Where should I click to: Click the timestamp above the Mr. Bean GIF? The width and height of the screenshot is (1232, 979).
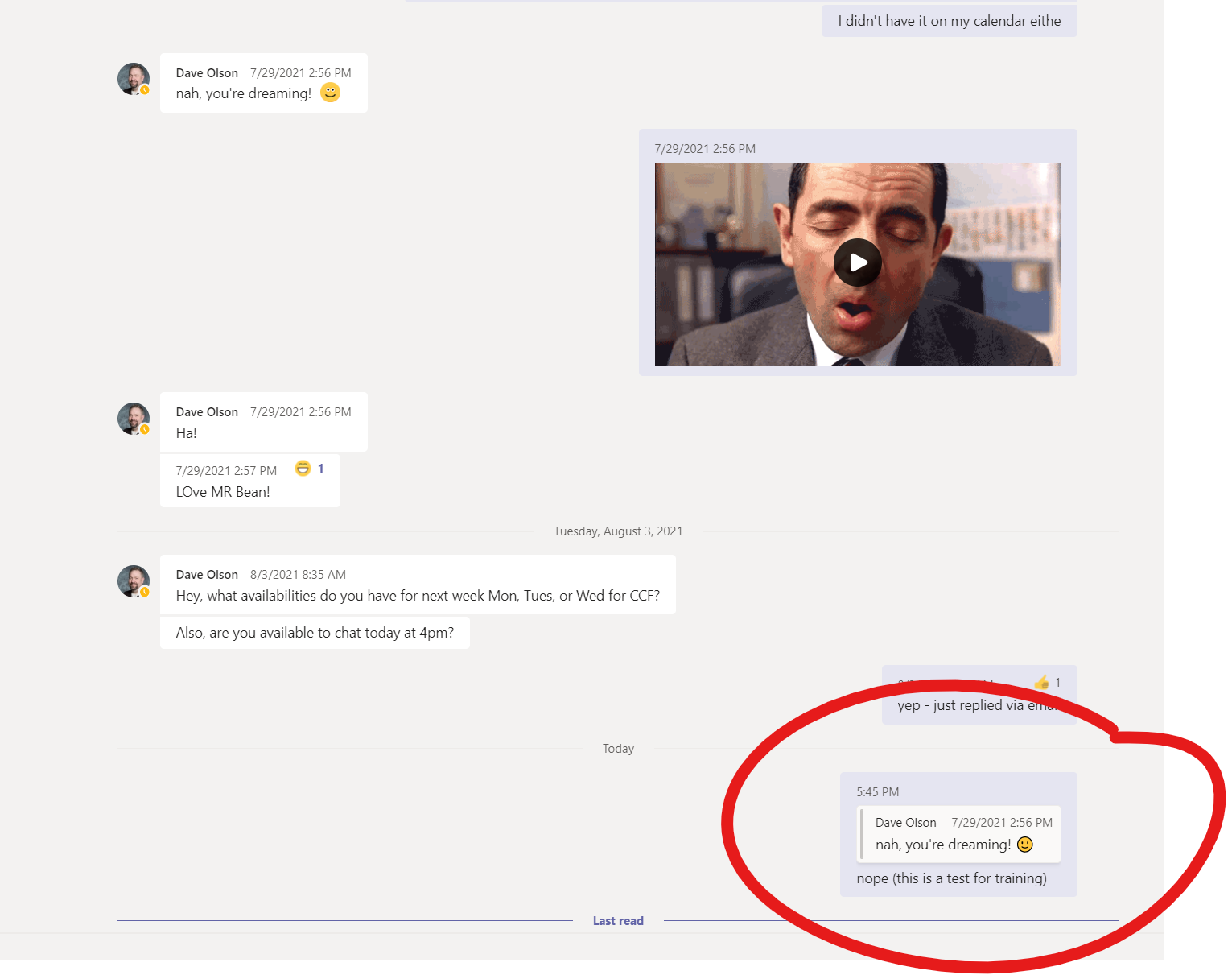tap(705, 149)
